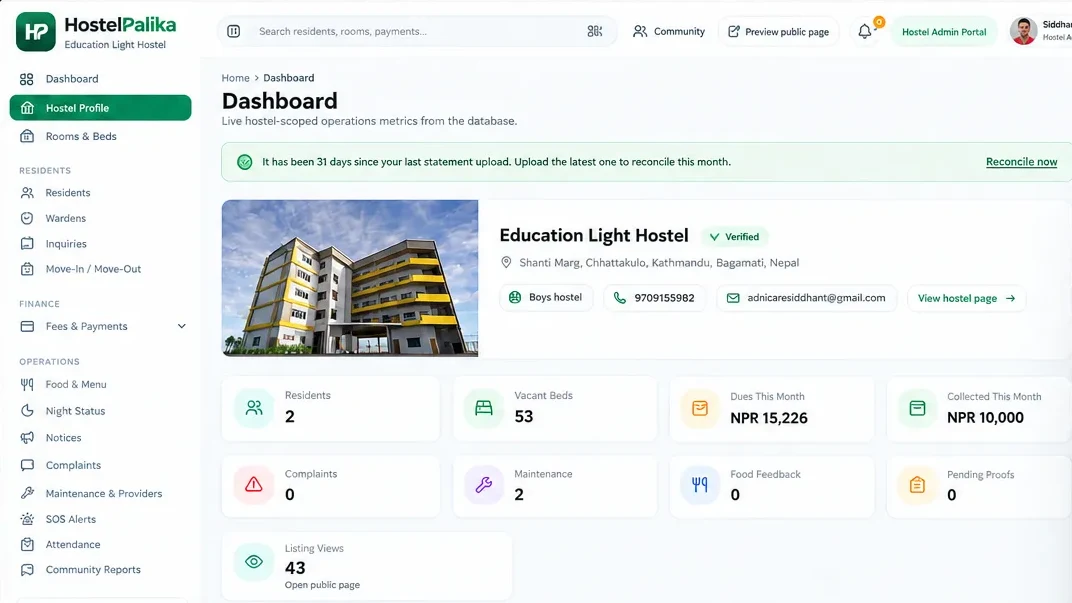Click the Maintenance & Providers wrench icon

pos(27,493)
